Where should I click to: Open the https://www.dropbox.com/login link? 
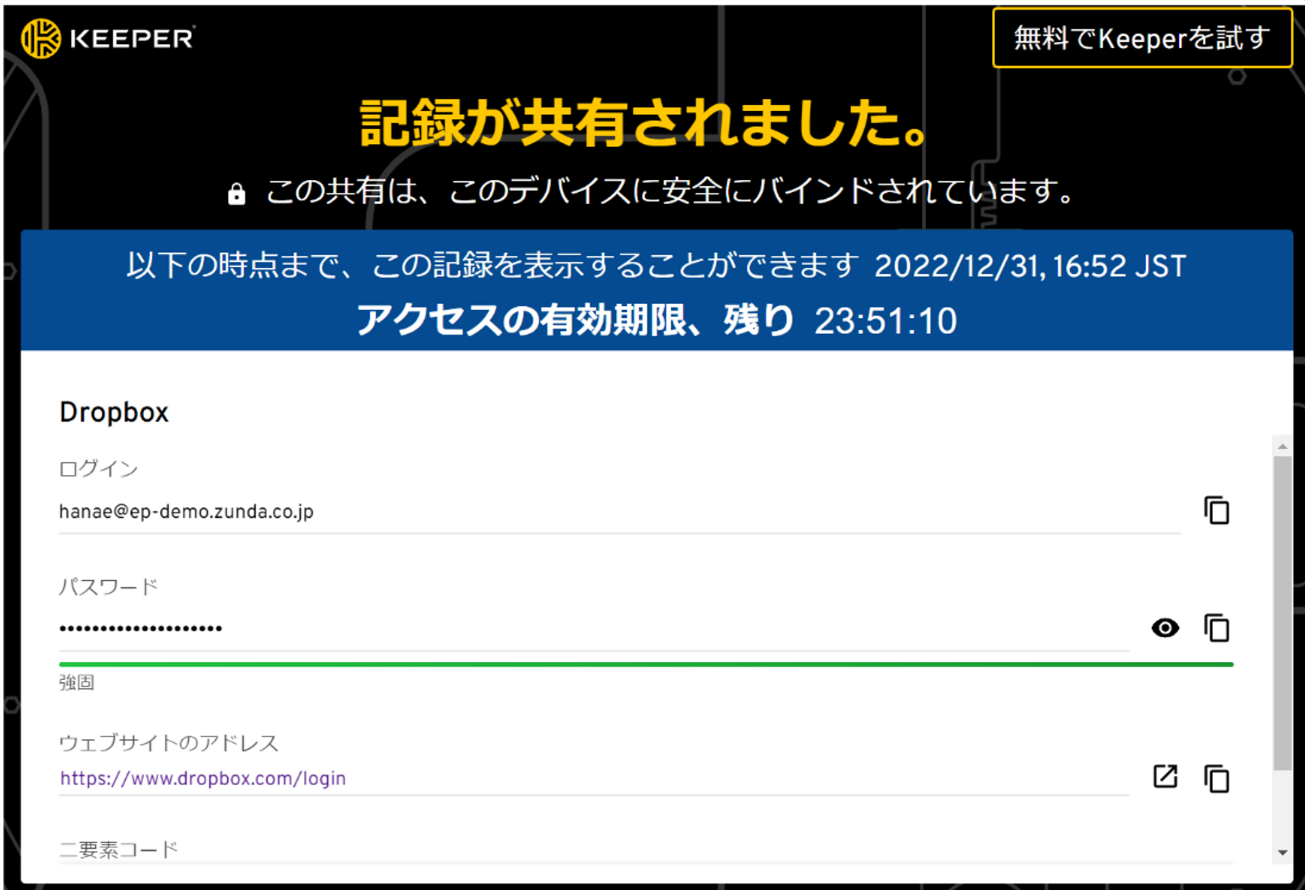pos(203,778)
